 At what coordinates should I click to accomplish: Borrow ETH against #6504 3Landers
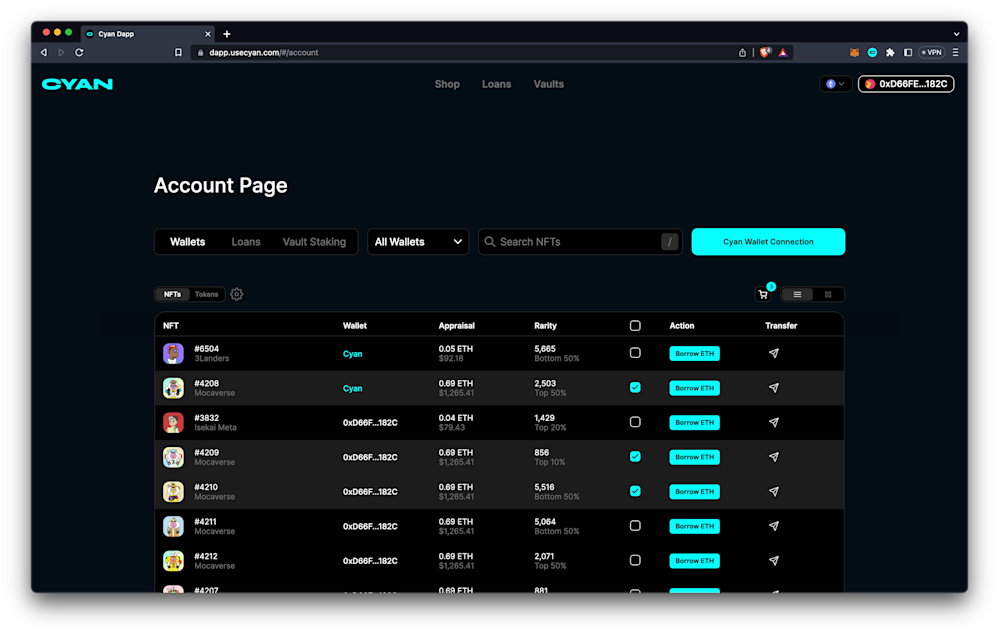click(694, 354)
